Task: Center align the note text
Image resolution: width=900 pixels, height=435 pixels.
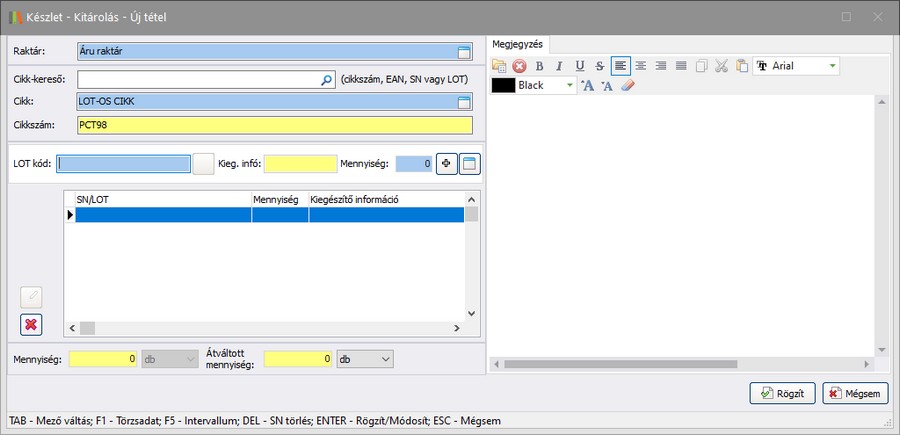Action: click(x=641, y=66)
